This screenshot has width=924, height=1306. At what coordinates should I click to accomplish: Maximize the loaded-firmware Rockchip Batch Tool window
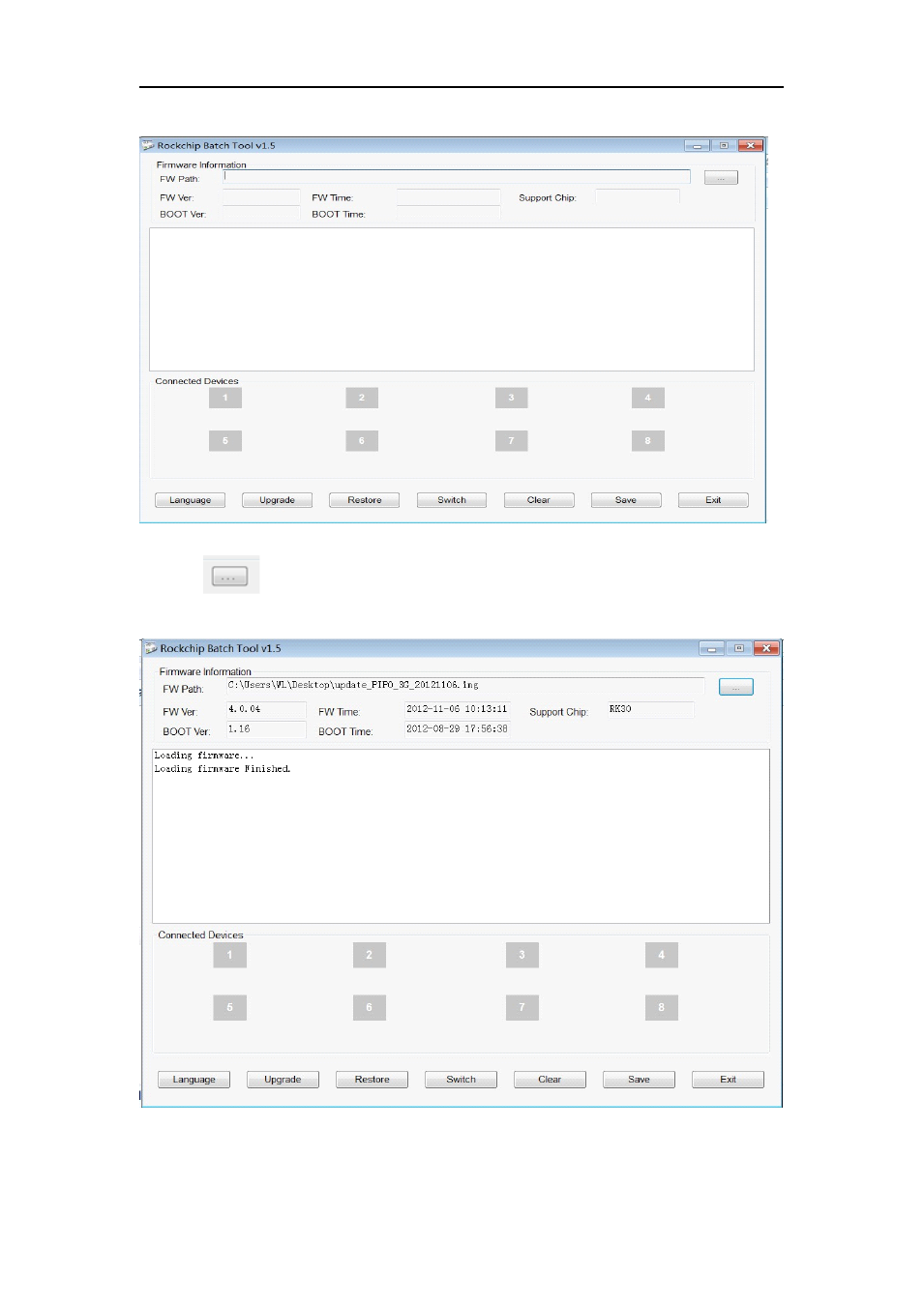[739, 648]
